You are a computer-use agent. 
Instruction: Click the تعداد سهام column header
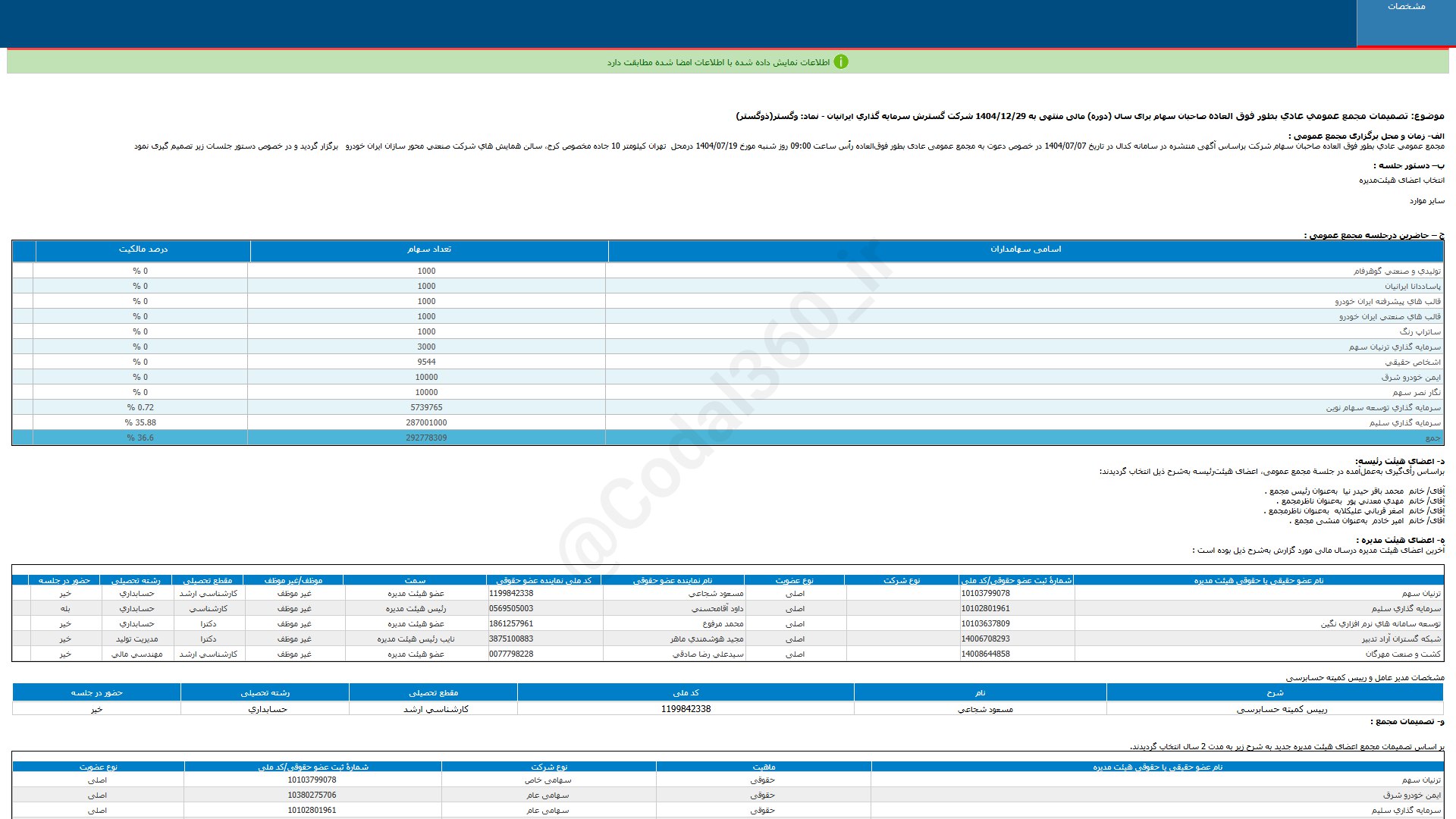point(428,249)
